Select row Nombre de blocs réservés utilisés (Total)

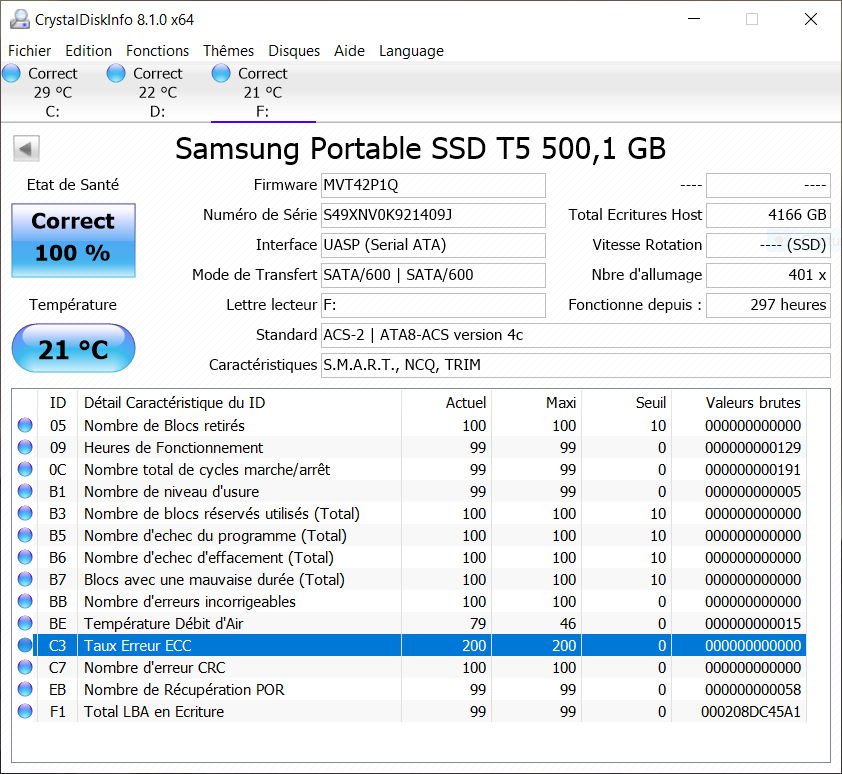point(409,513)
